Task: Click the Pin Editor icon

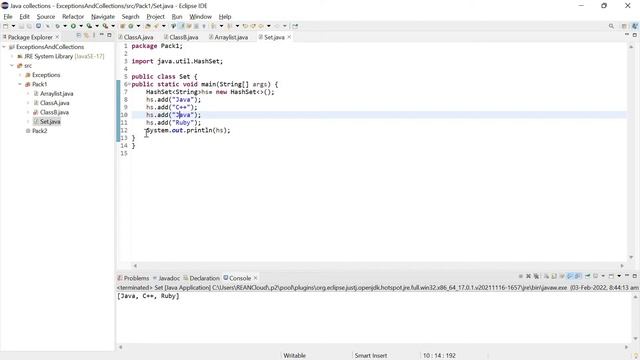Action: pyautogui.click(x=295, y=26)
